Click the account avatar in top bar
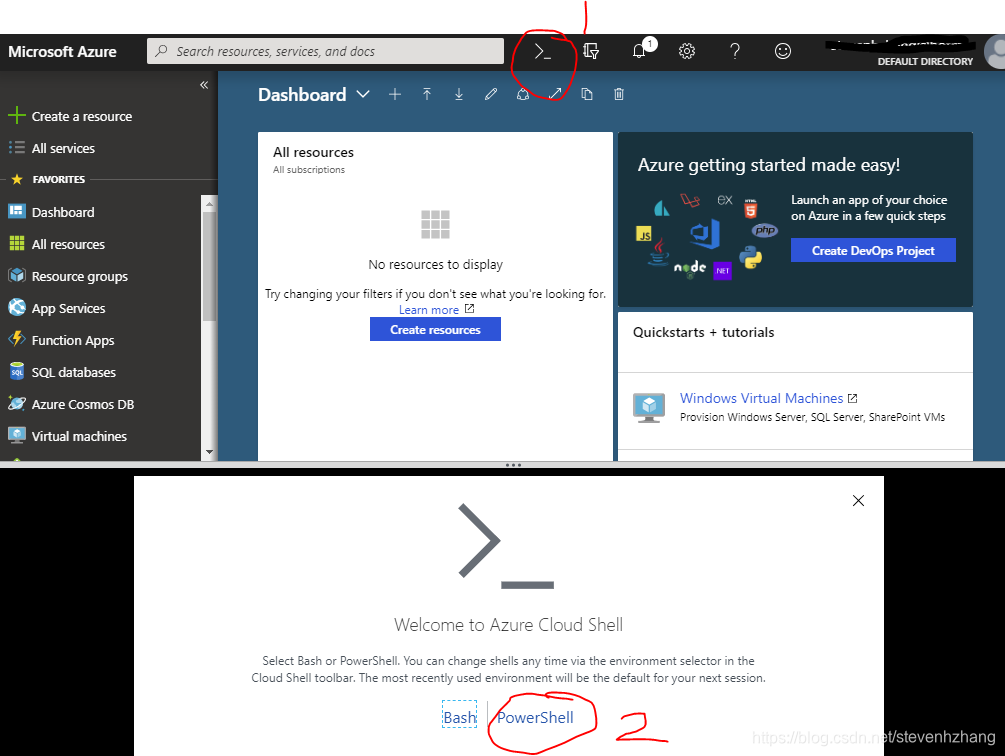This screenshot has width=1005, height=756. (997, 52)
